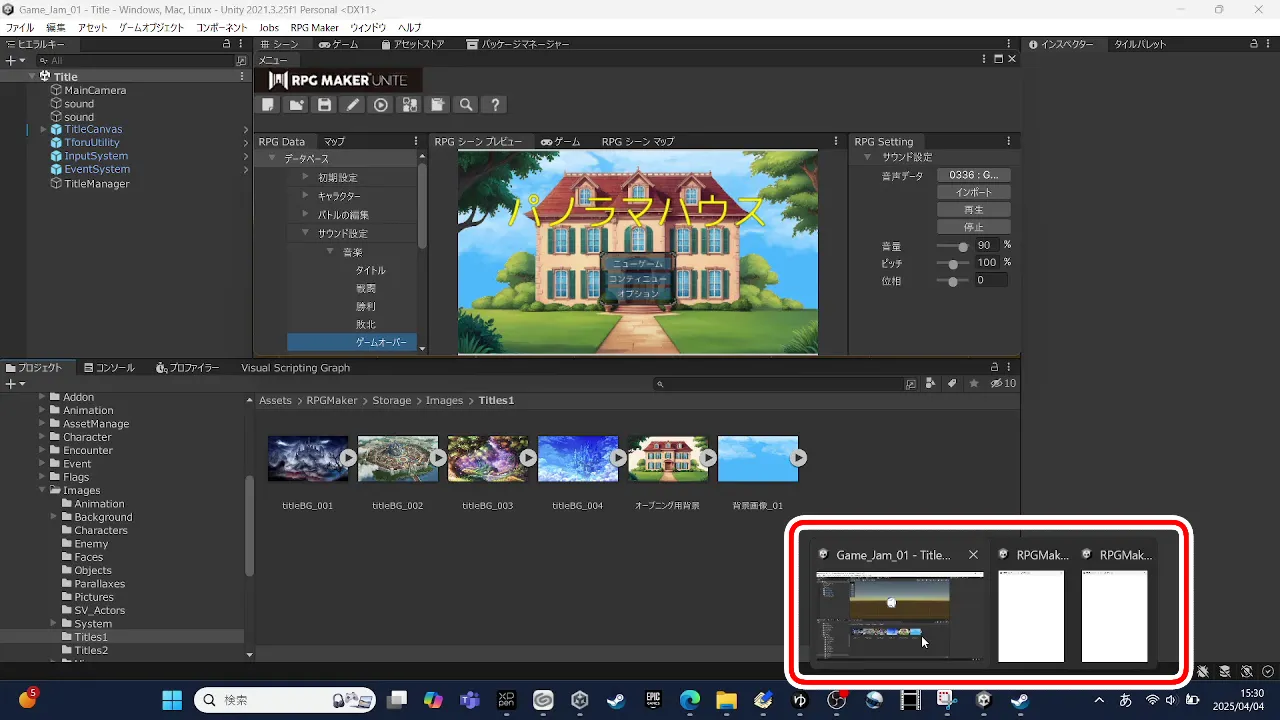This screenshot has height=720, width=1280.
Task: Toggle the Inspector panel lock icon
Action: click(x=1254, y=44)
